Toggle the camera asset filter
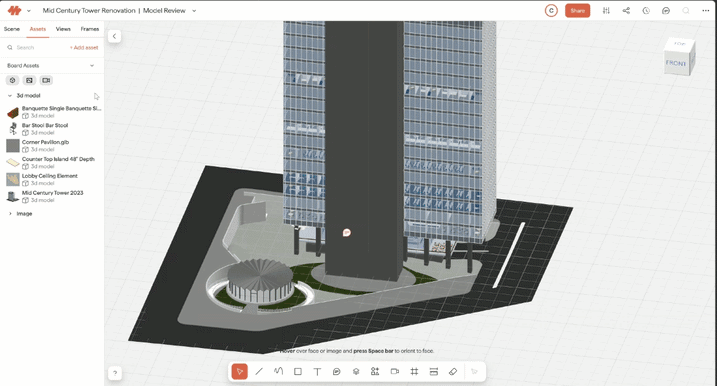This screenshot has height=386, width=717. pyautogui.click(x=46, y=80)
